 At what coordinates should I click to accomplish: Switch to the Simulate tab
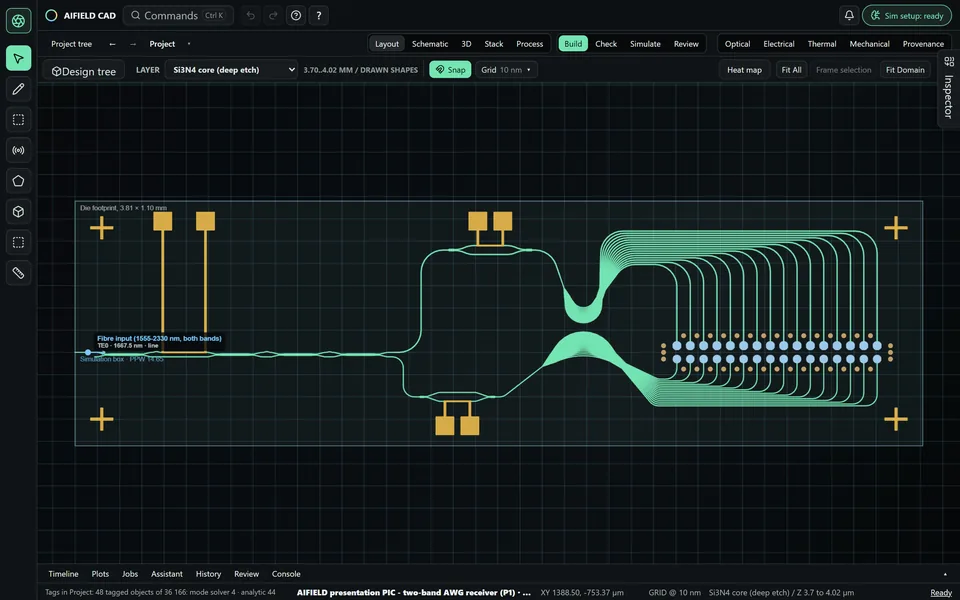point(645,44)
